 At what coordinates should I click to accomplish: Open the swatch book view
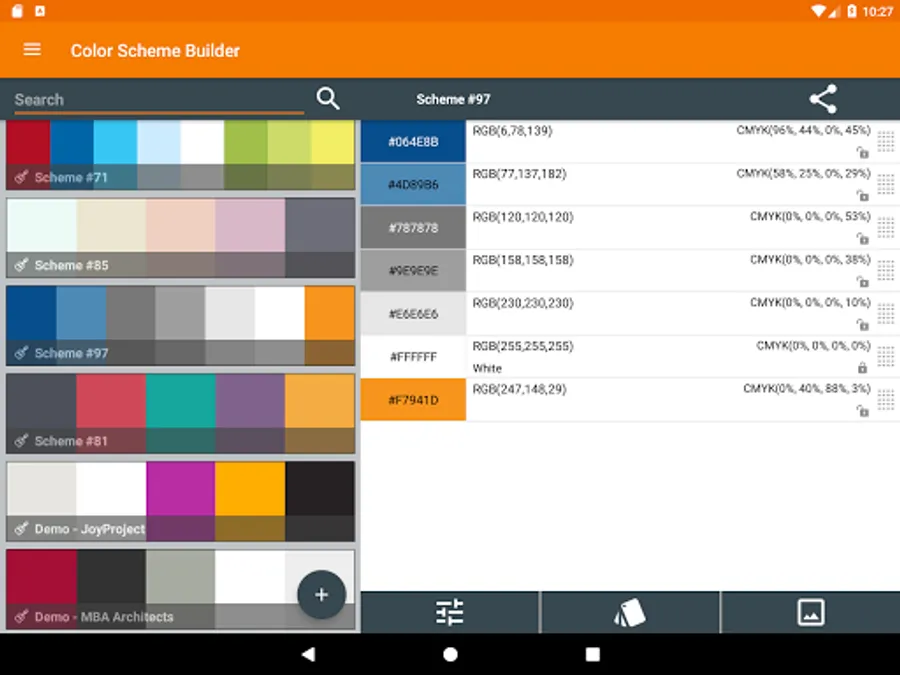[x=630, y=611]
